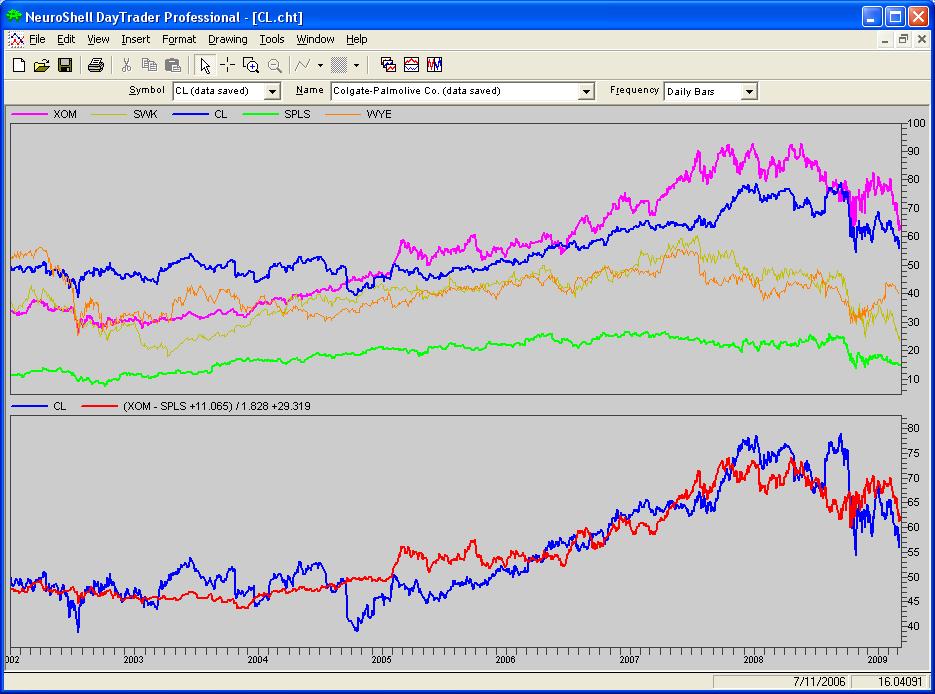Screen dimensions: 935x694
Task: Save the chart with floppy disk icon
Action: 65,65
